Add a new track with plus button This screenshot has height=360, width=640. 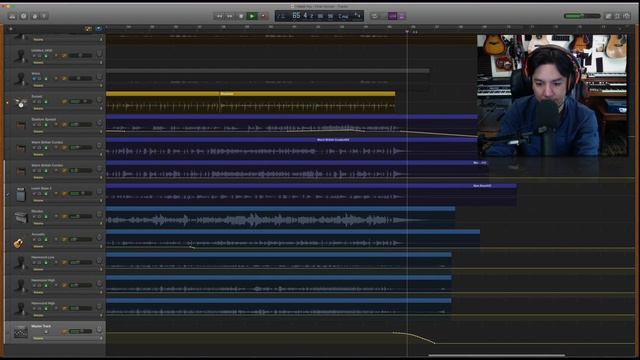tap(11, 29)
